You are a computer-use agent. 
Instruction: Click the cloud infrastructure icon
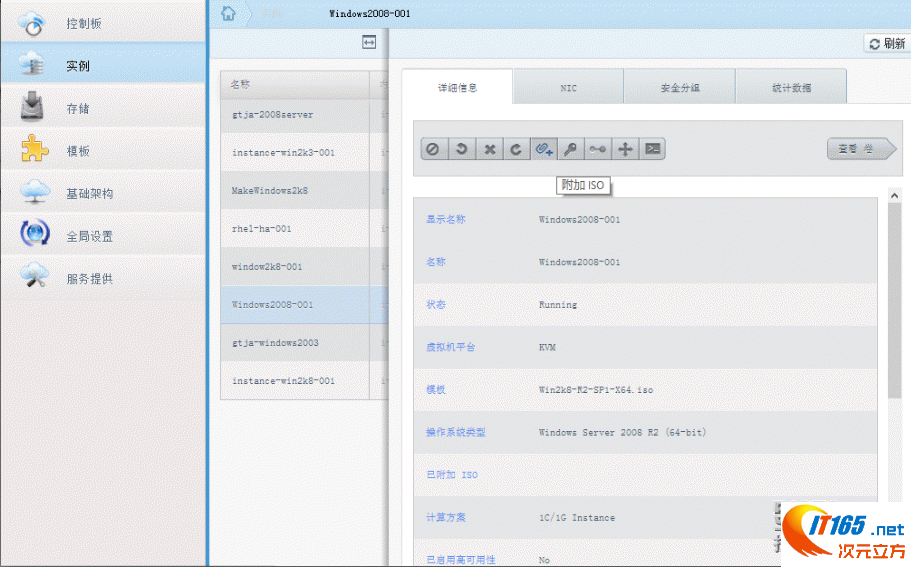35,191
